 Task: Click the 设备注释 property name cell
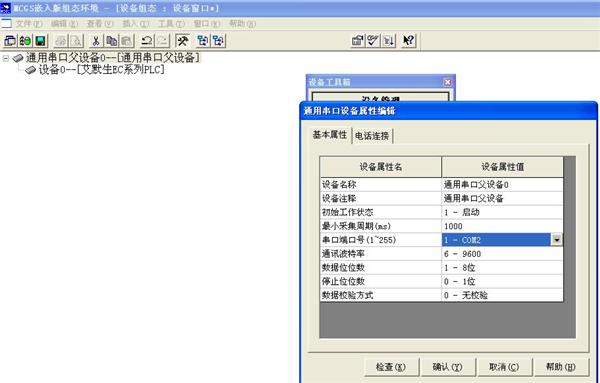coord(380,199)
